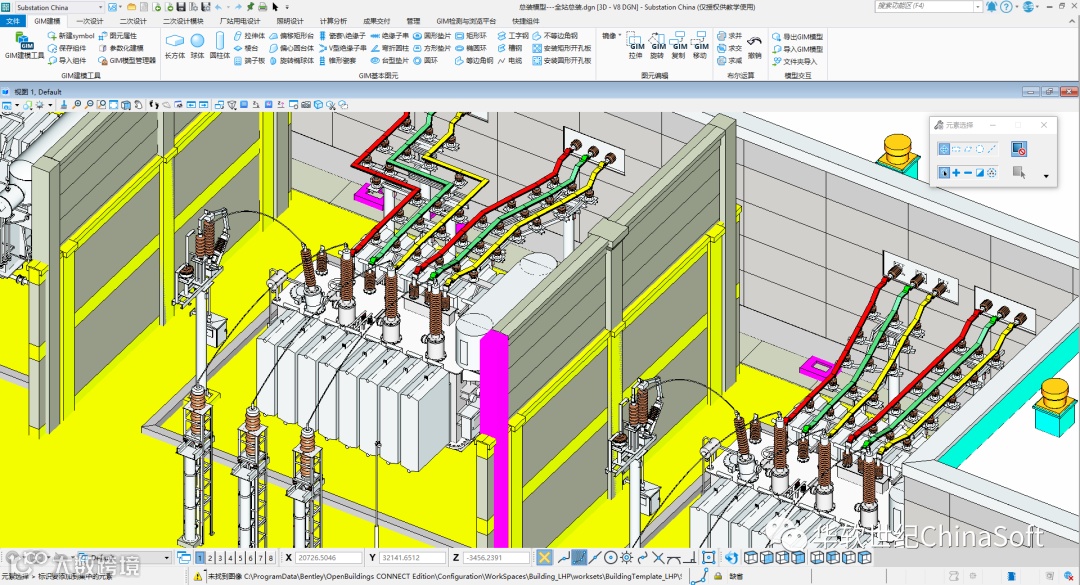Click 参数化建模 button
This screenshot has width=1080, height=585.
point(122,48)
